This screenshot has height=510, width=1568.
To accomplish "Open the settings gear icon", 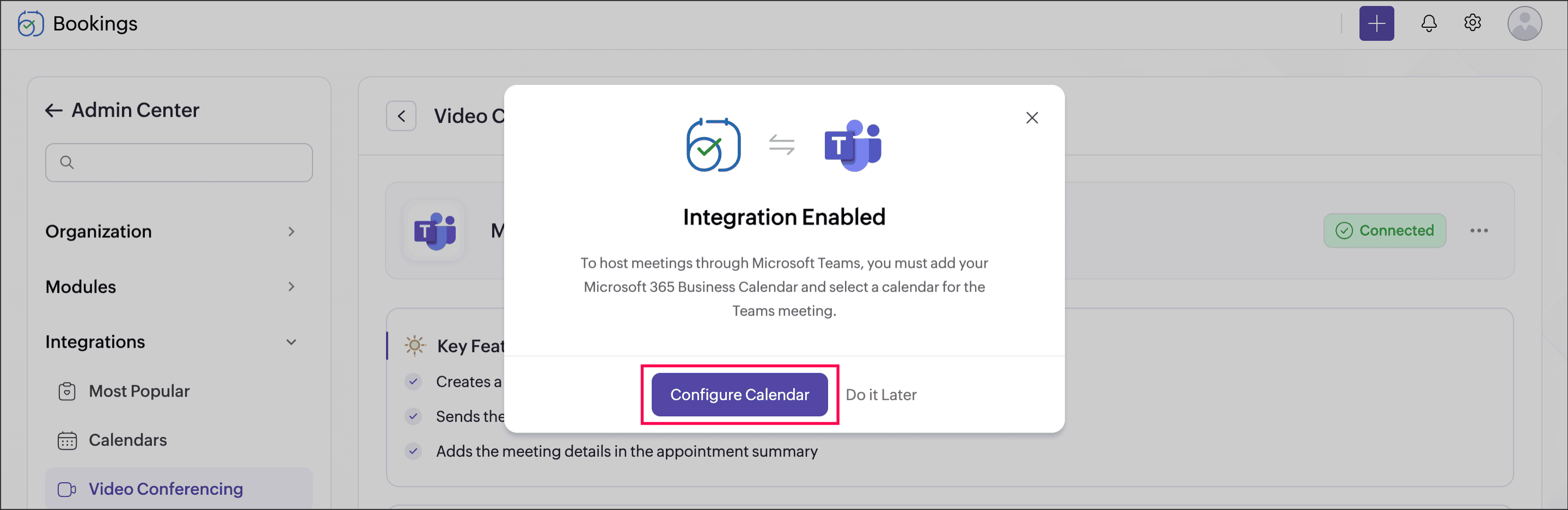I will 1472,24.
